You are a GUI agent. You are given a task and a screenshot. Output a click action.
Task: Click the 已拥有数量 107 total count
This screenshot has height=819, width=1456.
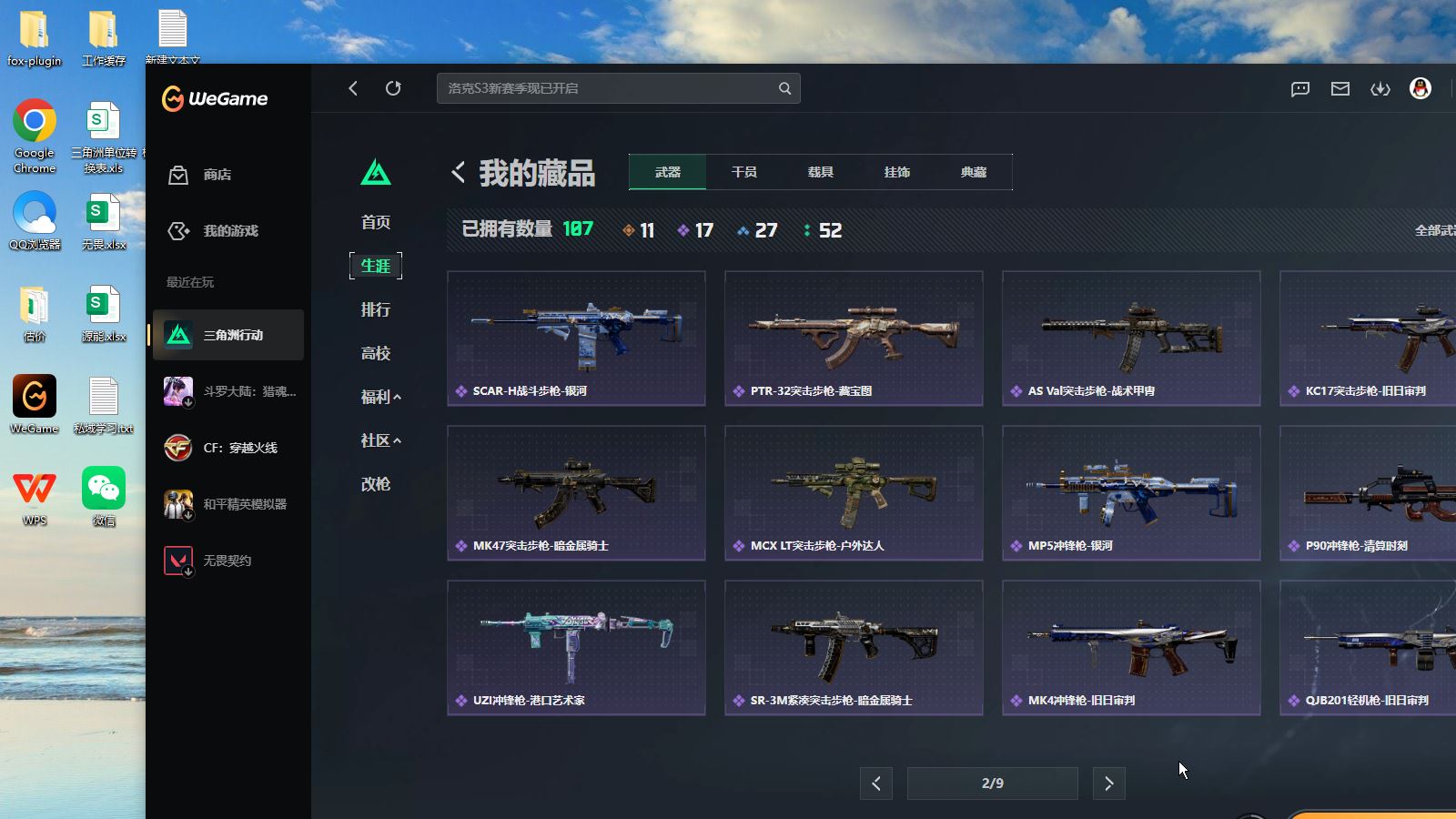pos(528,229)
